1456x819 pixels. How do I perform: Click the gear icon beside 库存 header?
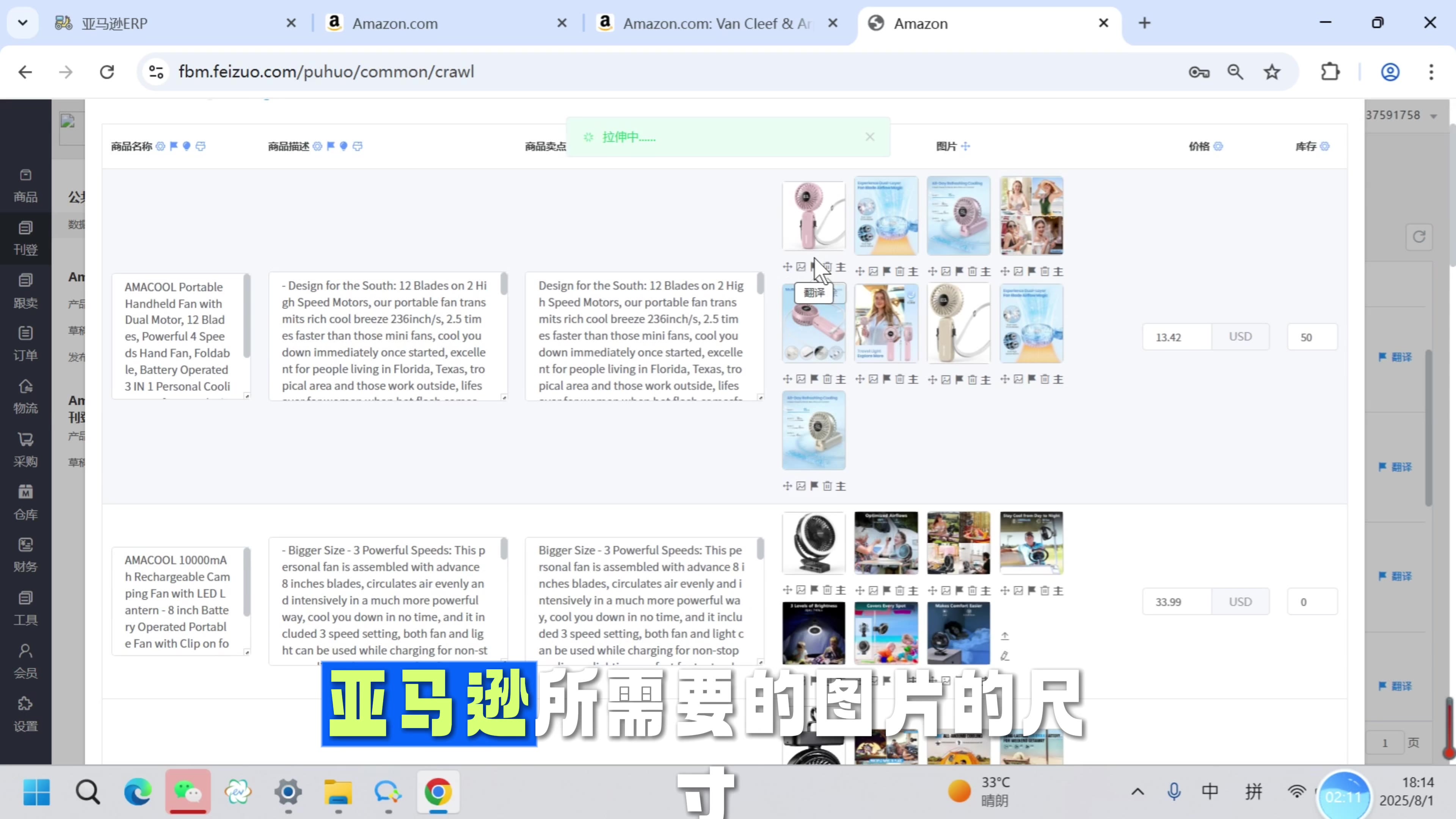pyautogui.click(x=1325, y=146)
